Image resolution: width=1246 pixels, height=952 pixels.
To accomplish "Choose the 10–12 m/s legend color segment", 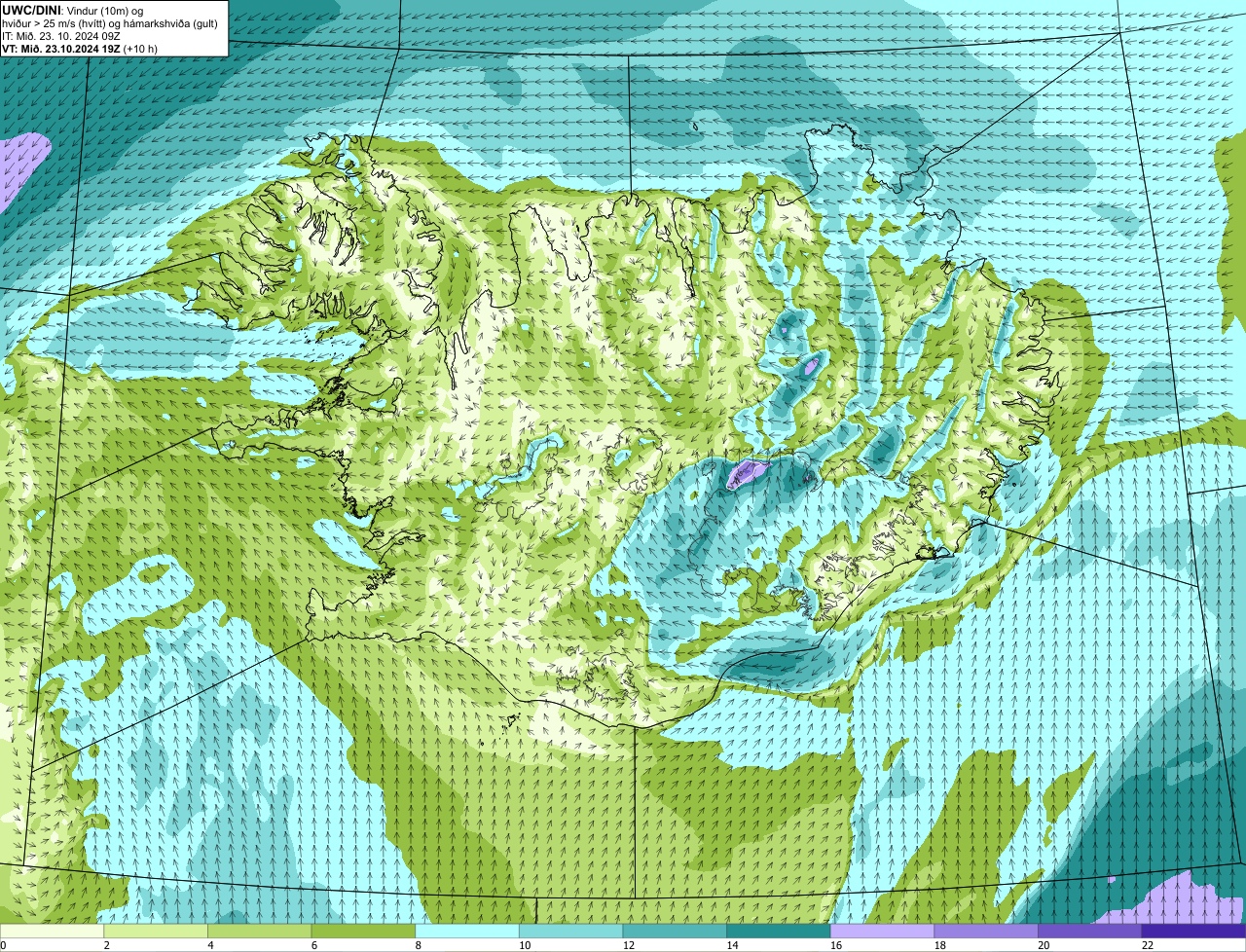I will pos(571,931).
